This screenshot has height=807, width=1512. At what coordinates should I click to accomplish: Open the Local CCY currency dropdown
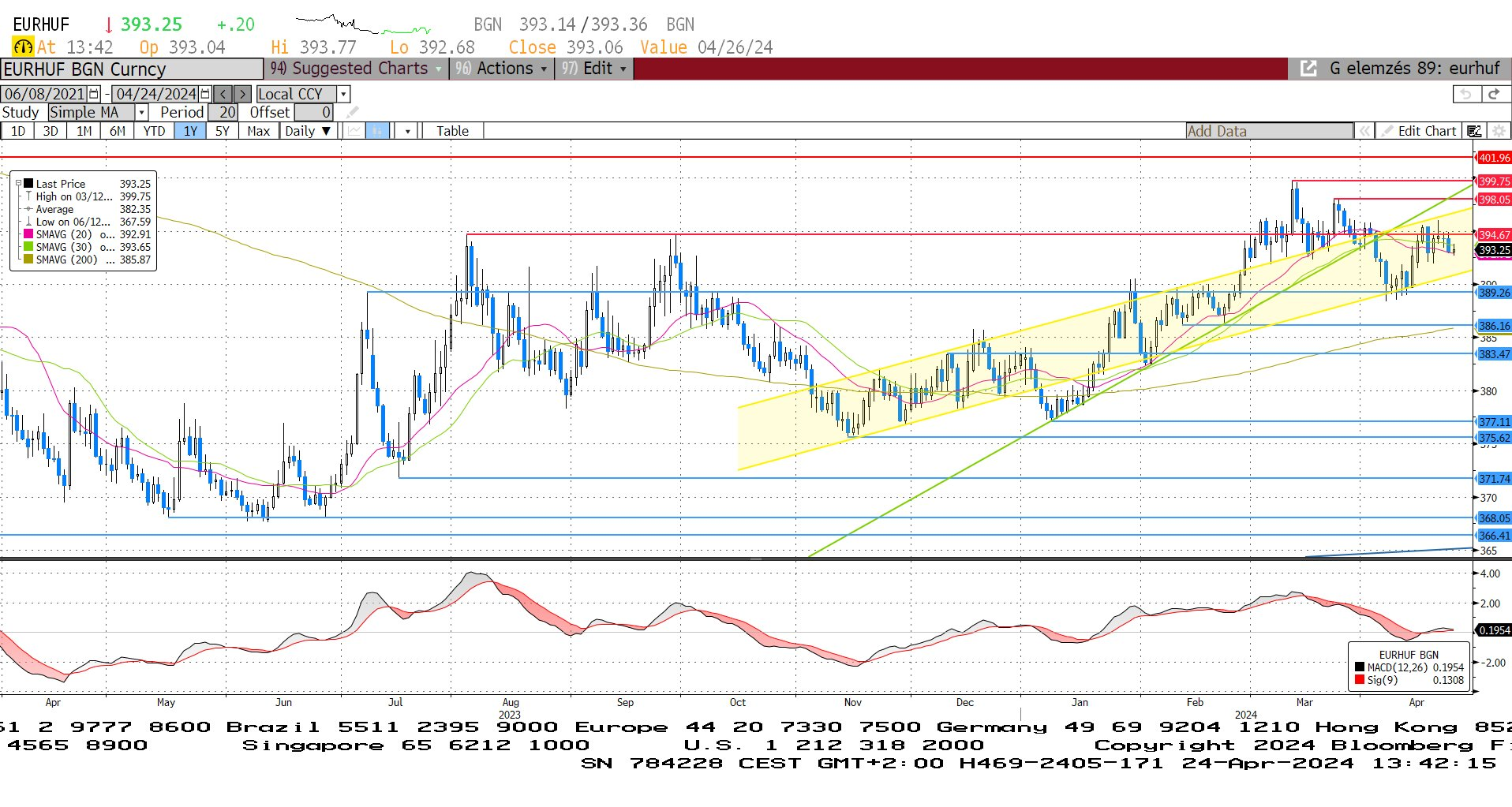tap(343, 94)
